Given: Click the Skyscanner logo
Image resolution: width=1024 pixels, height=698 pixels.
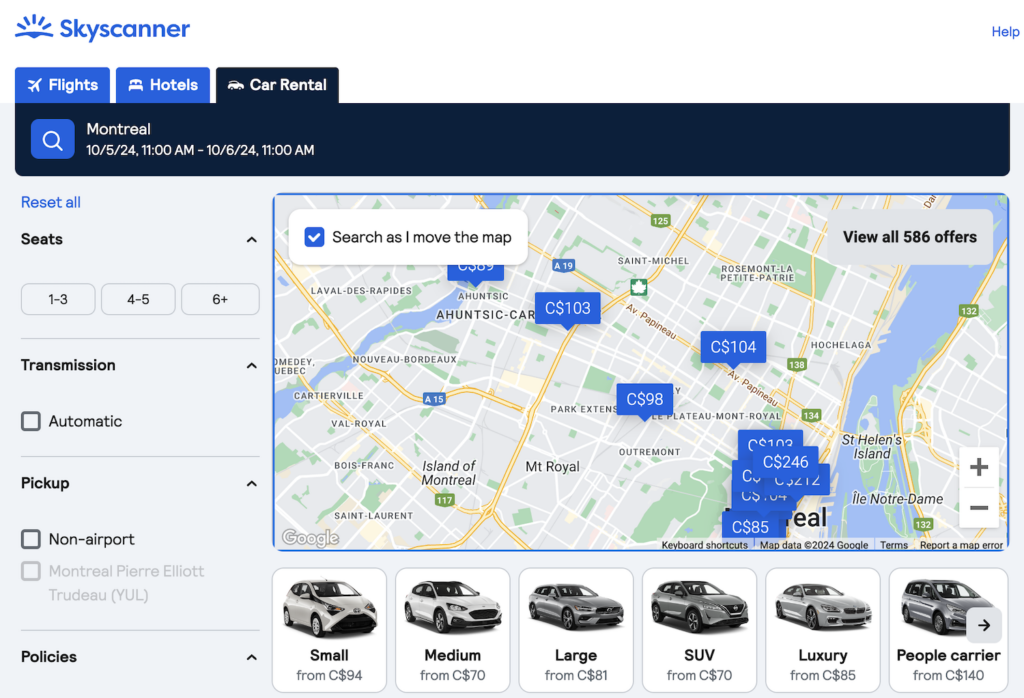Looking at the screenshot, I should pyautogui.click(x=102, y=28).
